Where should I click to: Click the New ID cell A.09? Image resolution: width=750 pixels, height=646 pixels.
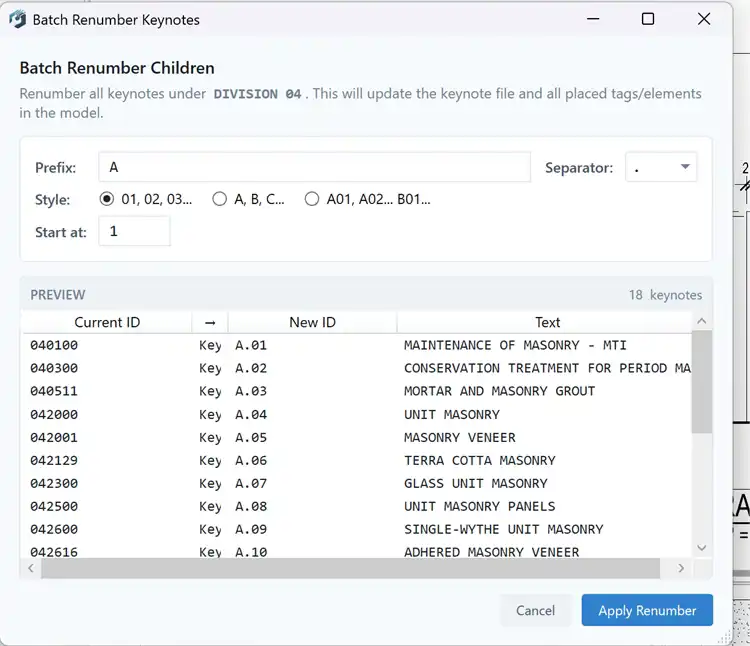251,529
